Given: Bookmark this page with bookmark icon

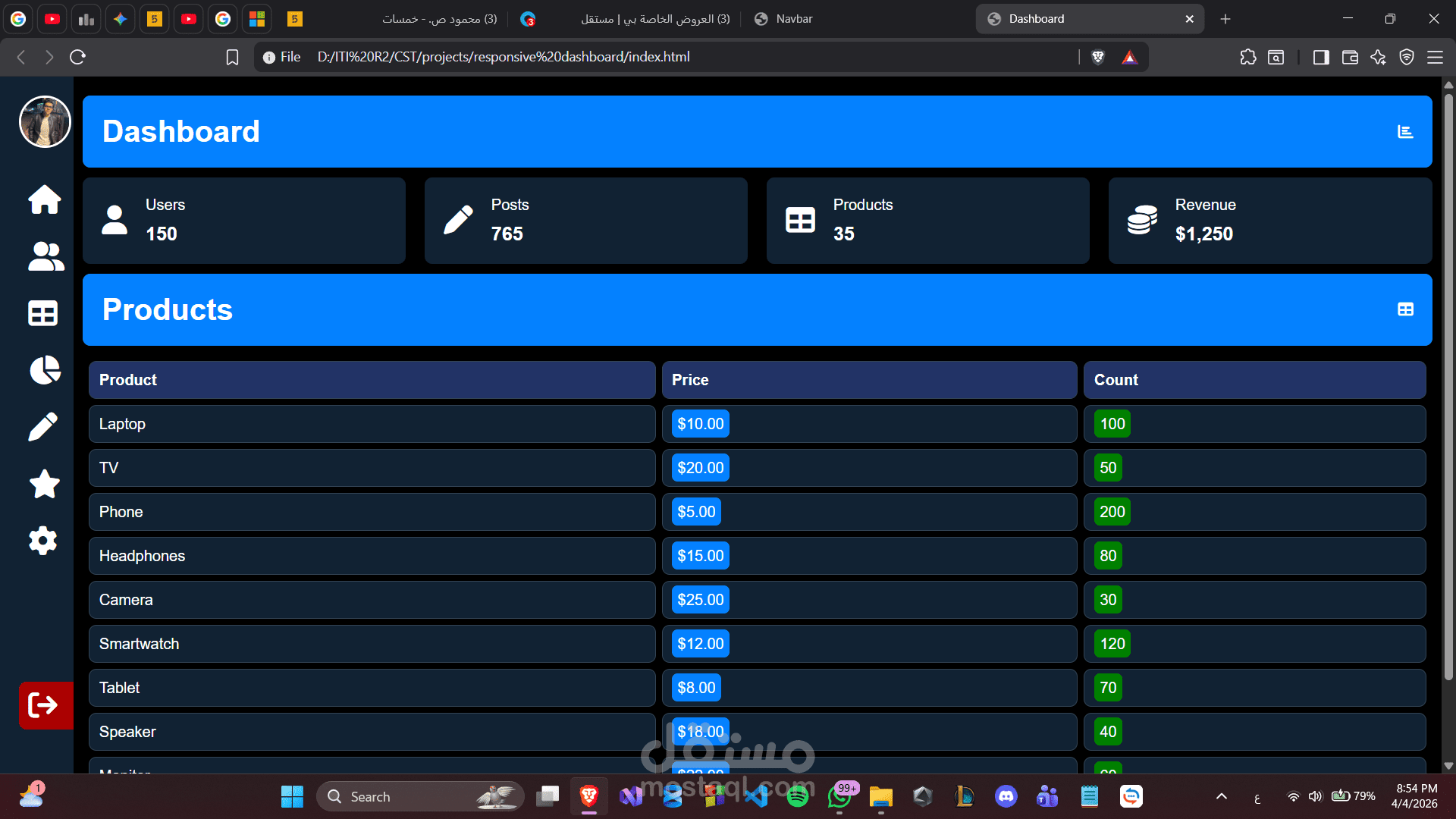Looking at the screenshot, I should [x=233, y=57].
